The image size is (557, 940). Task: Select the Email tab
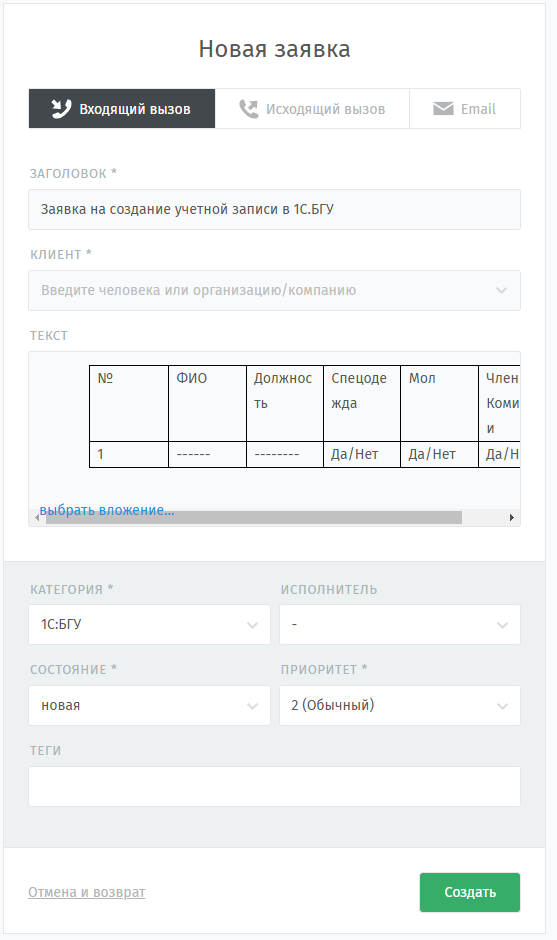tap(465, 109)
